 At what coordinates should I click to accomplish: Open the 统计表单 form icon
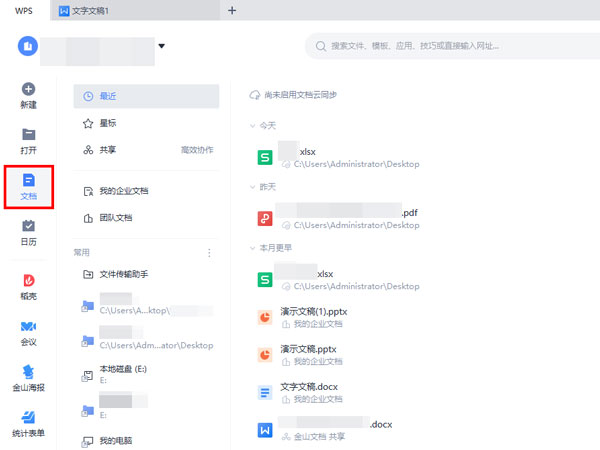[28, 418]
